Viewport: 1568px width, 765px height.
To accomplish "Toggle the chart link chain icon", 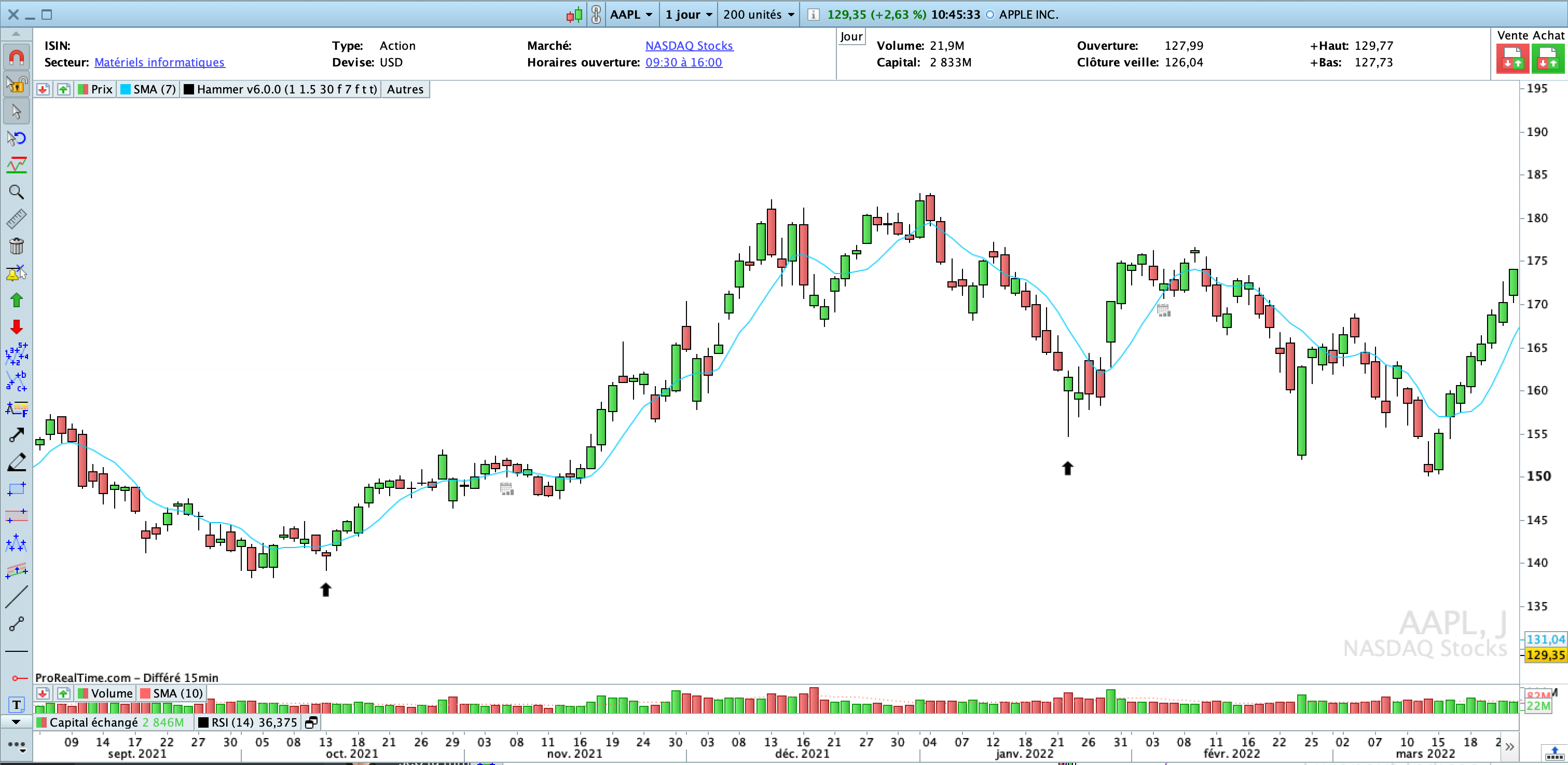I will (596, 15).
